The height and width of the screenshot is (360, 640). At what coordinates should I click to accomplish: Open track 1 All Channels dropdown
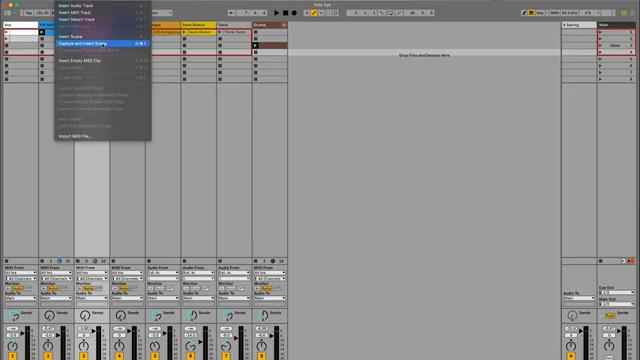click(x=20, y=279)
